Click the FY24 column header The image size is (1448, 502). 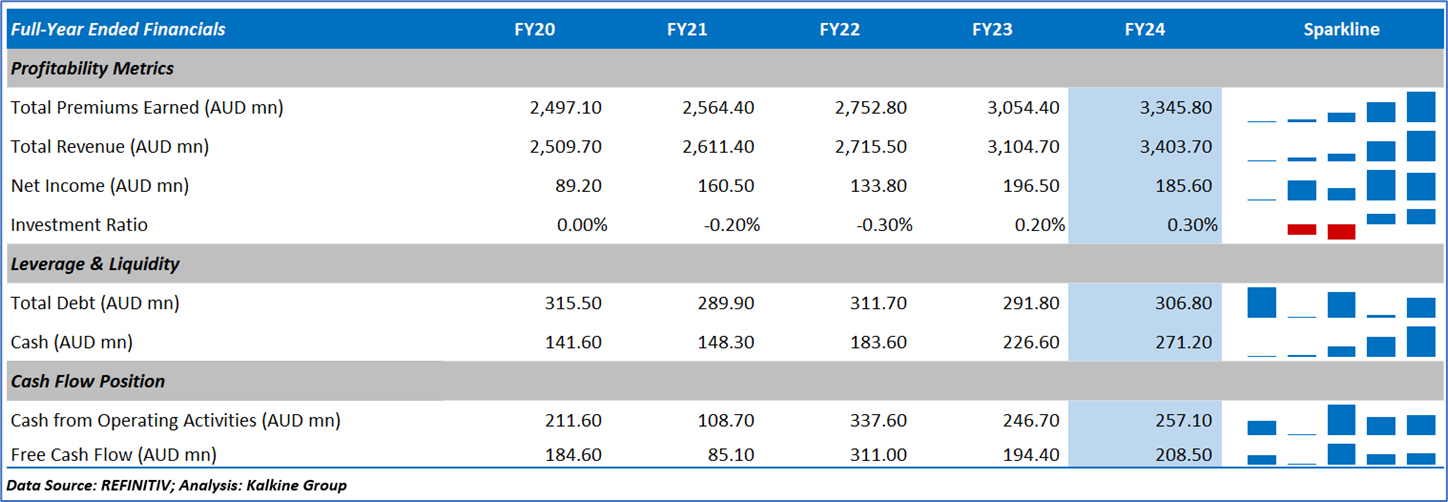point(1144,30)
